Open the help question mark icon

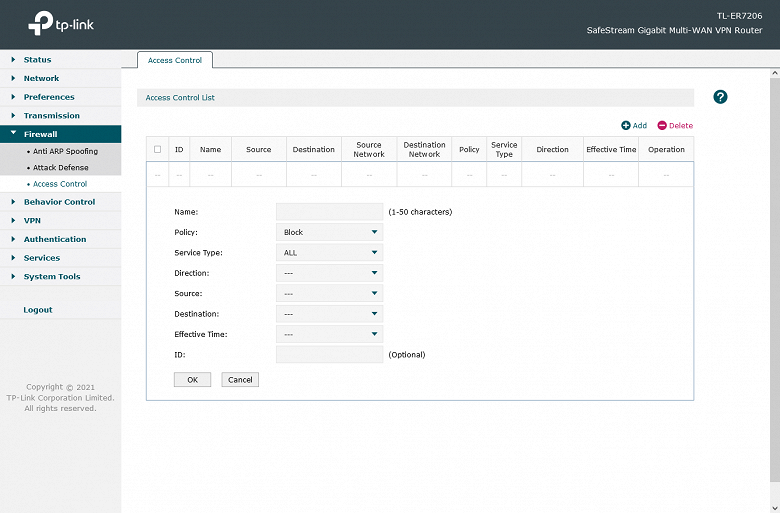(720, 97)
